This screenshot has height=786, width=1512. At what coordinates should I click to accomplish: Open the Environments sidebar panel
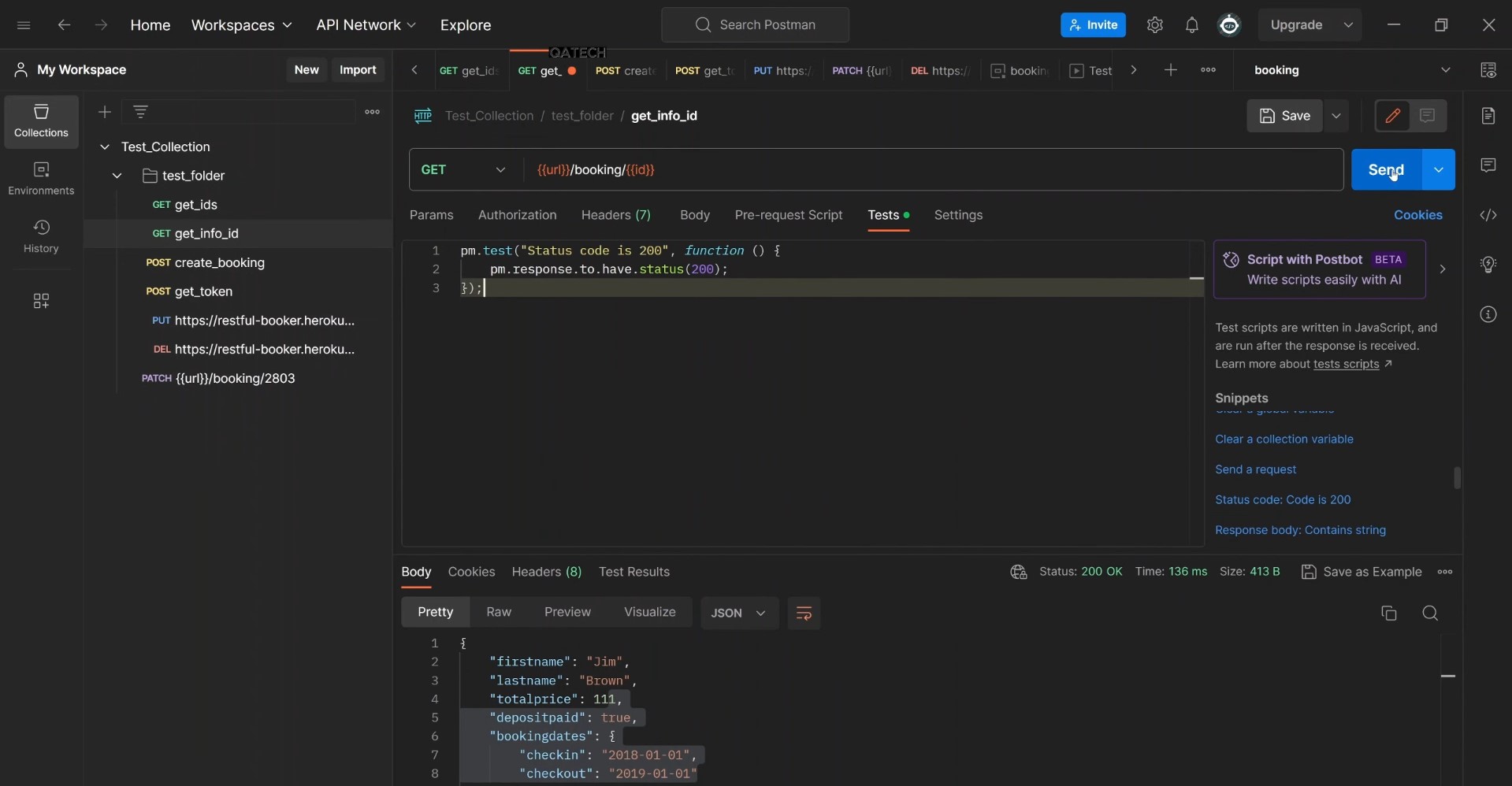pyautogui.click(x=41, y=179)
